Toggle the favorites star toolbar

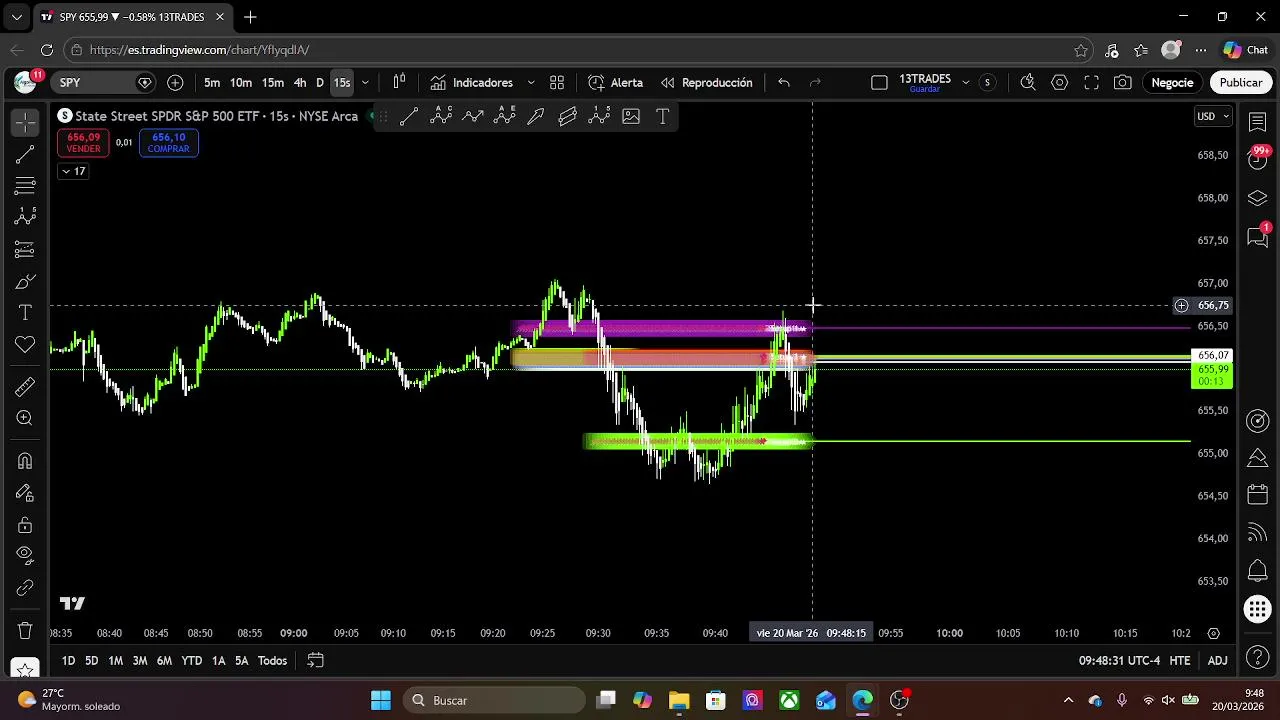[x=25, y=669]
